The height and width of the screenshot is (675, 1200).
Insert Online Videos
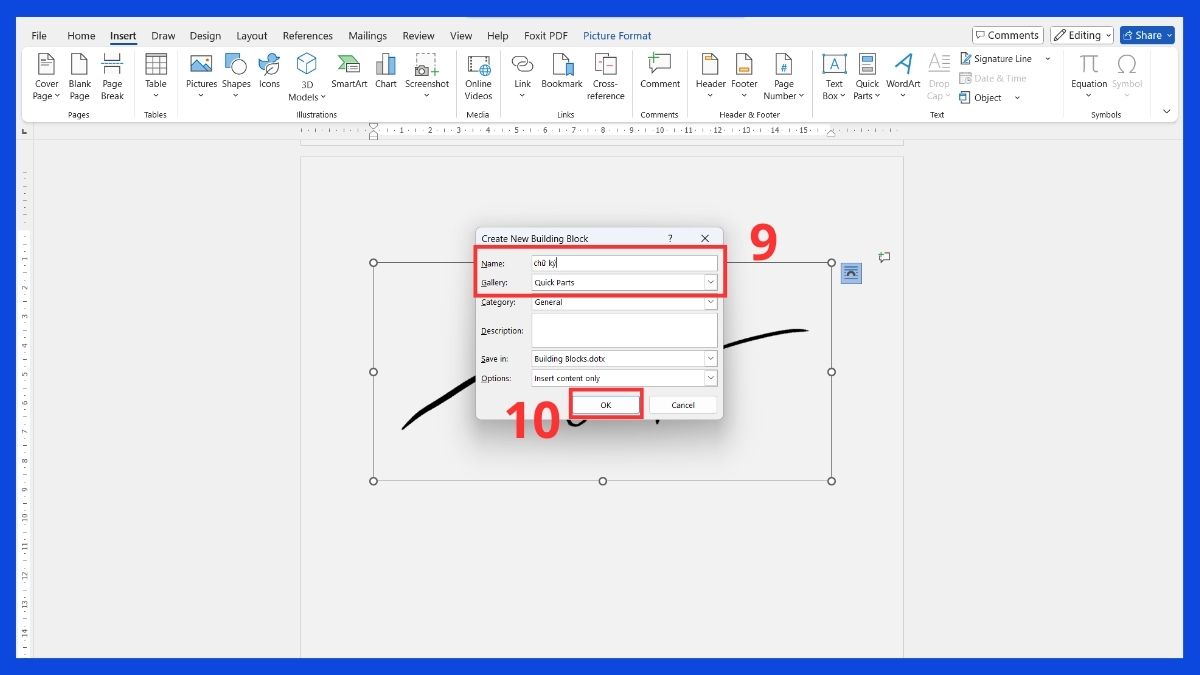click(x=478, y=77)
